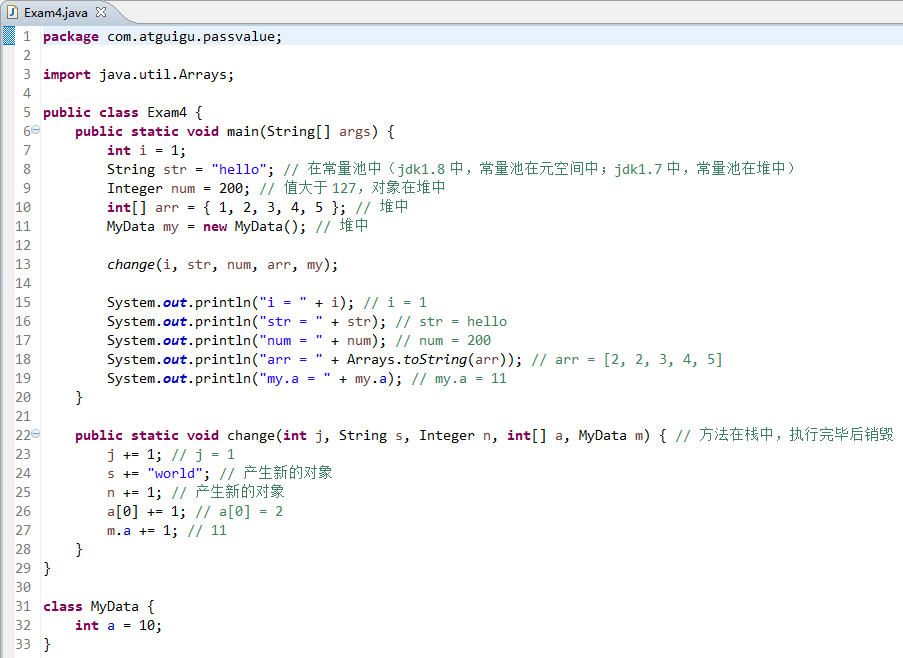
Task: Click the 'change' method call on line 13
Action: click(131, 265)
